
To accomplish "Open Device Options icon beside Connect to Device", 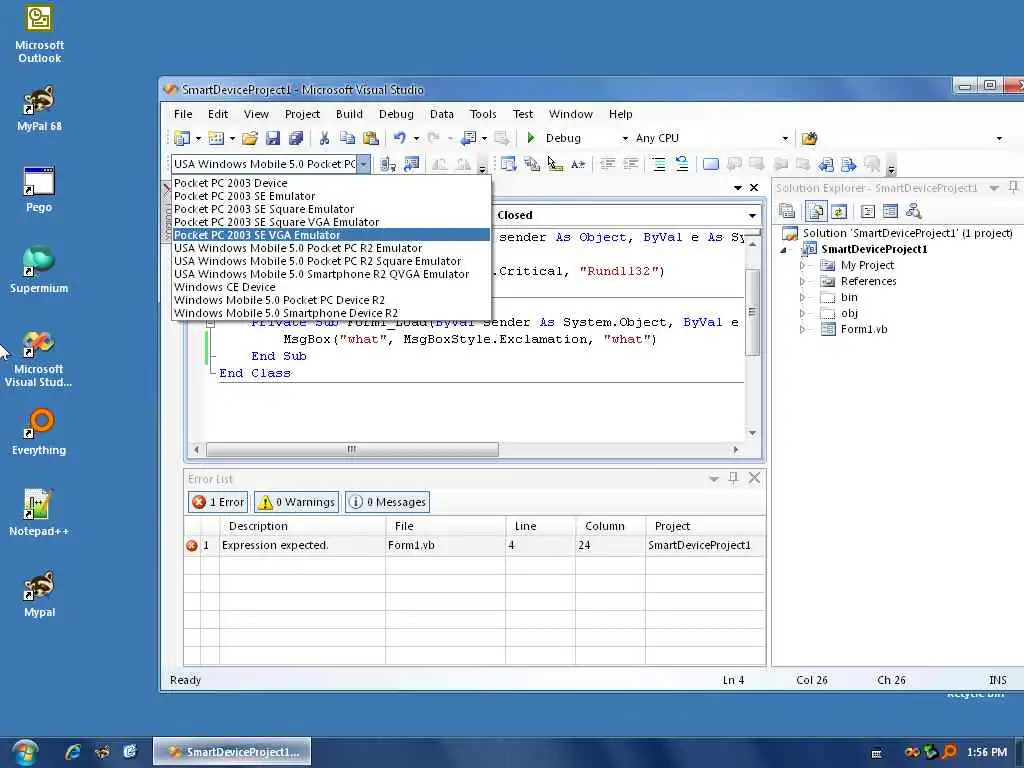I will click(411, 165).
